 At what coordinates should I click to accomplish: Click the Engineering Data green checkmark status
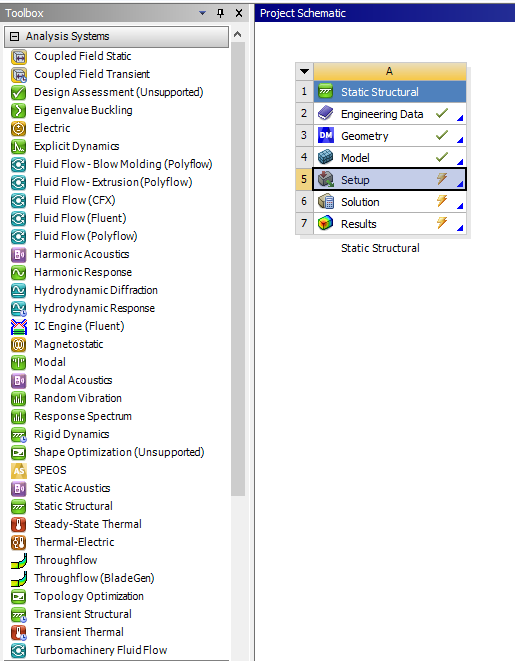click(442, 113)
